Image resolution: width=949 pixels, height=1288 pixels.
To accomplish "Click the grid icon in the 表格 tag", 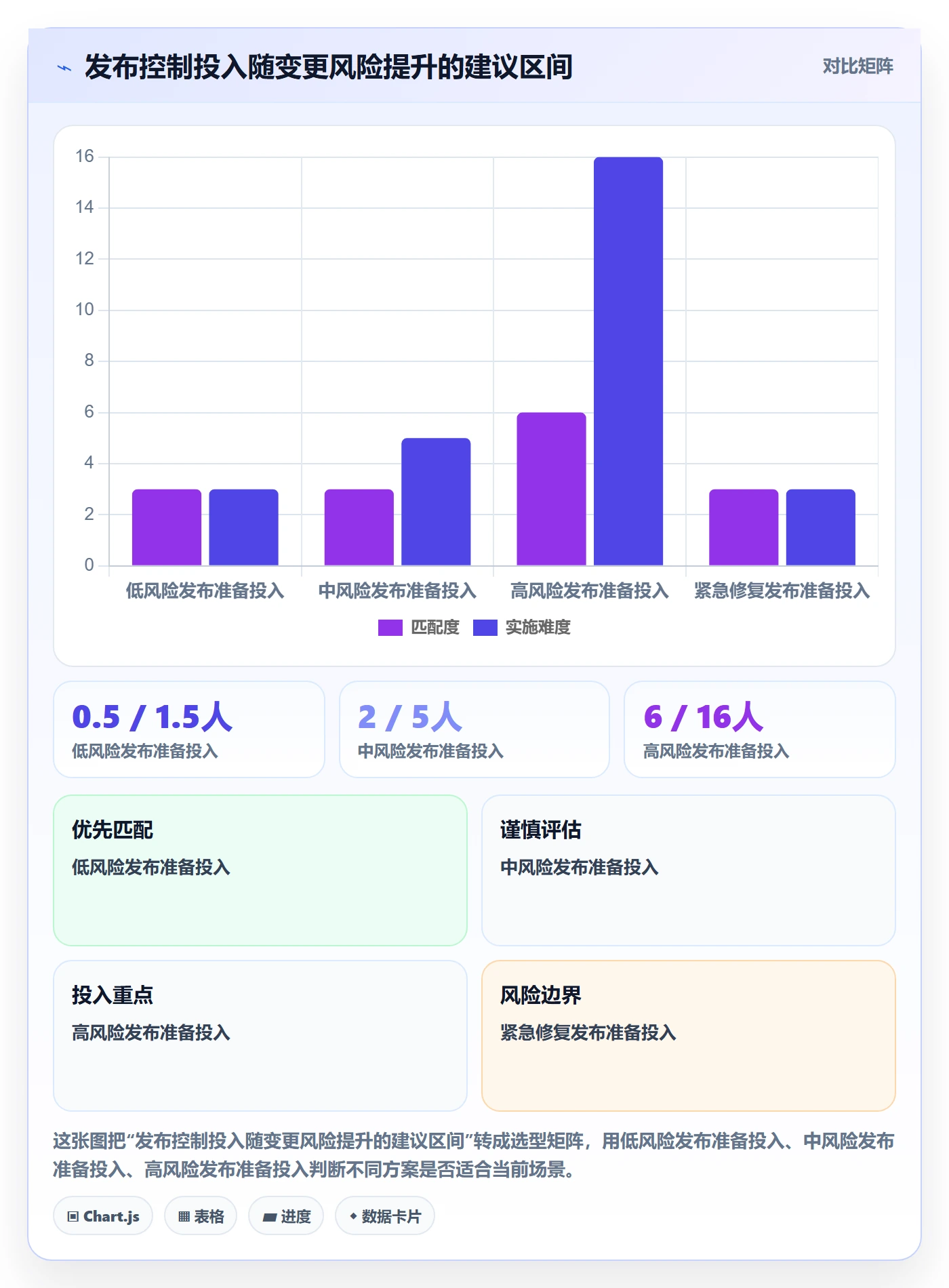I will (x=184, y=1217).
